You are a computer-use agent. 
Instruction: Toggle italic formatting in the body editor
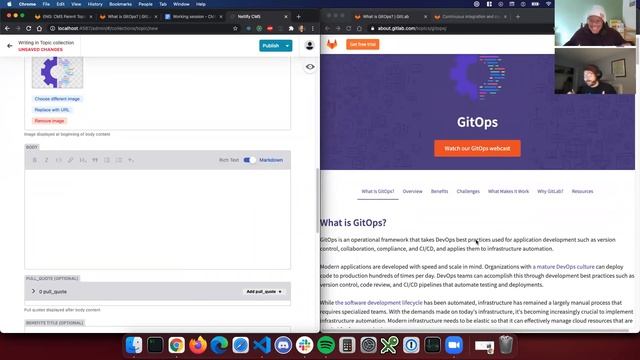click(x=47, y=160)
